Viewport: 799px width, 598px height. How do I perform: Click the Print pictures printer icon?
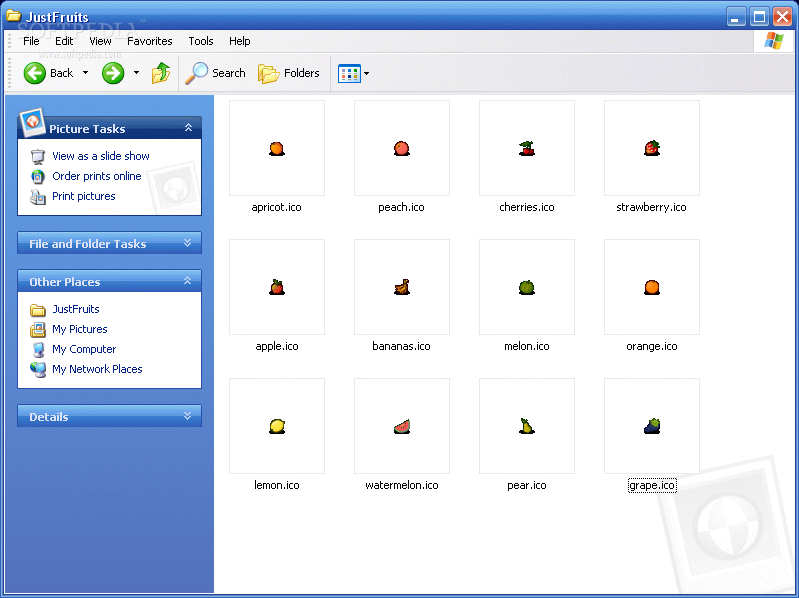pyautogui.click(x=38, y=197)
